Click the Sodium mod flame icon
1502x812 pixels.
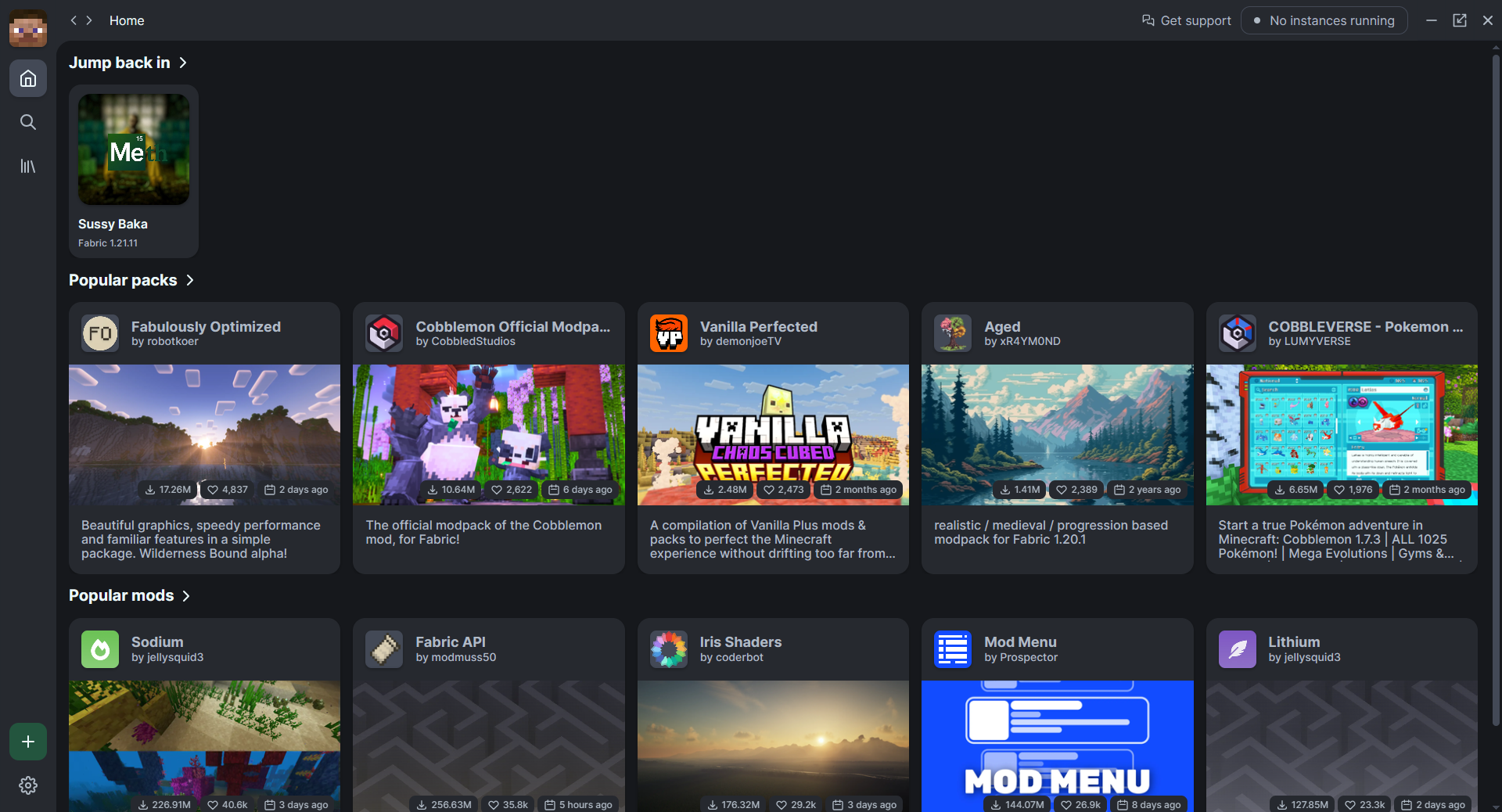(x=100, y=649)
